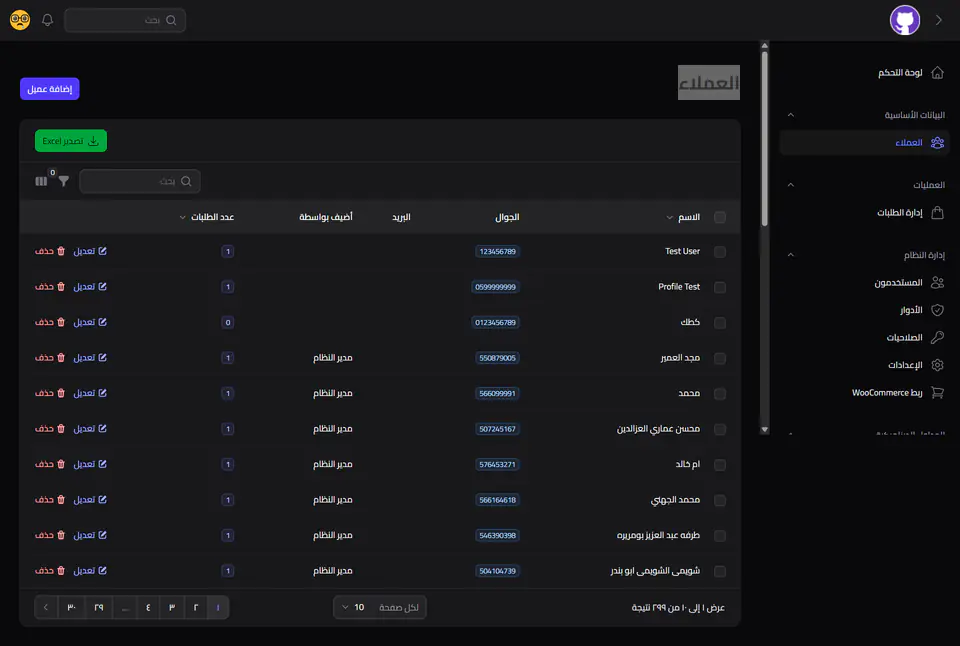The width and height of the screenshot is (960, 646).
Task: Click phone number 0599999999 badge
Action: pos(495,287)
